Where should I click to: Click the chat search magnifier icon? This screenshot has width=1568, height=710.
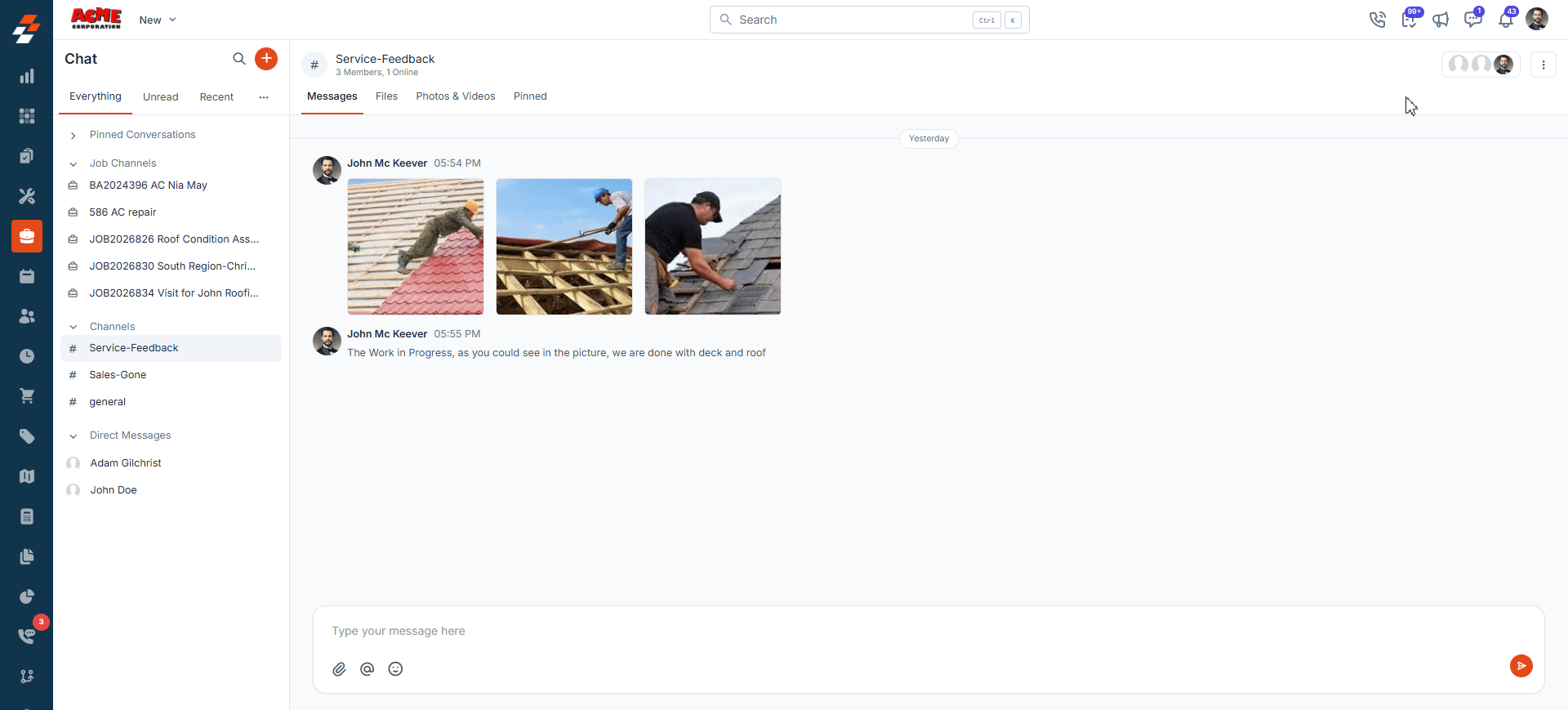(x=239, y=59)
